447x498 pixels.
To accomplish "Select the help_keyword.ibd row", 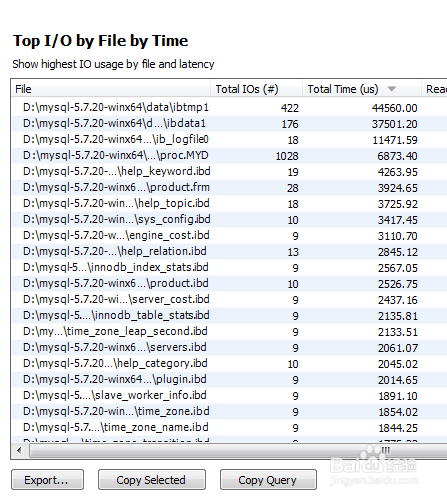I will [x=229, y=172].
